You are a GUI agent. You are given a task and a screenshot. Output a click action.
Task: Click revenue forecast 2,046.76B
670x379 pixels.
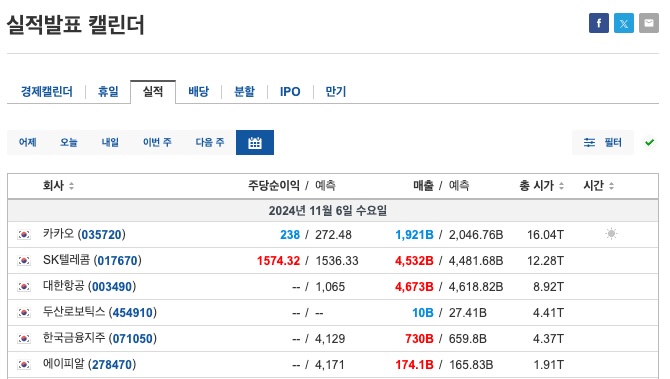[x=476, y=235]
